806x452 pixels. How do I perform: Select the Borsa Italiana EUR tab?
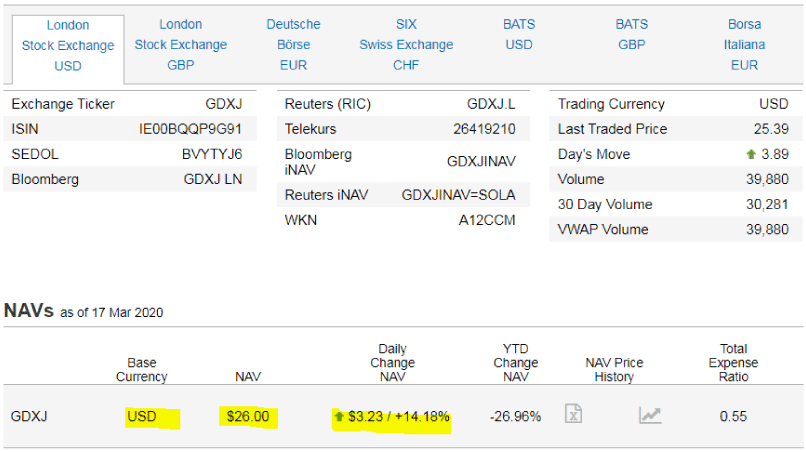click(744, 45)
